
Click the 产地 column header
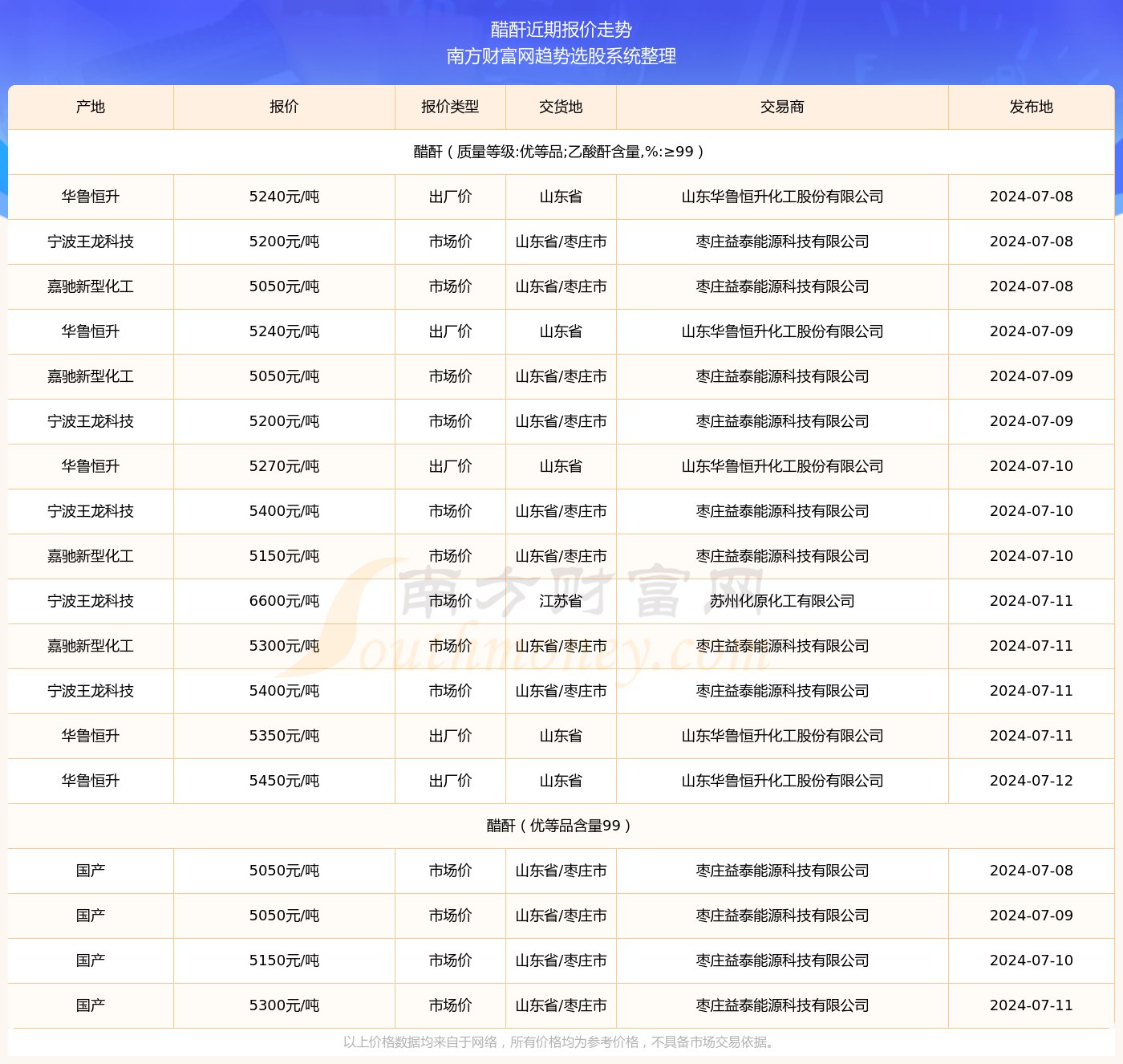pos(91,107)
